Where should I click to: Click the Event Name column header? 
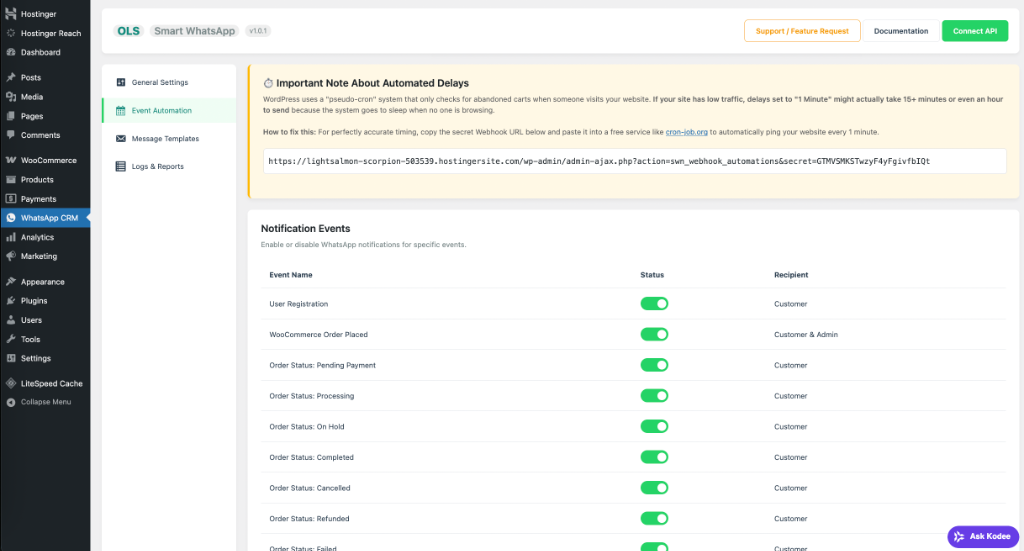[291, 275]
